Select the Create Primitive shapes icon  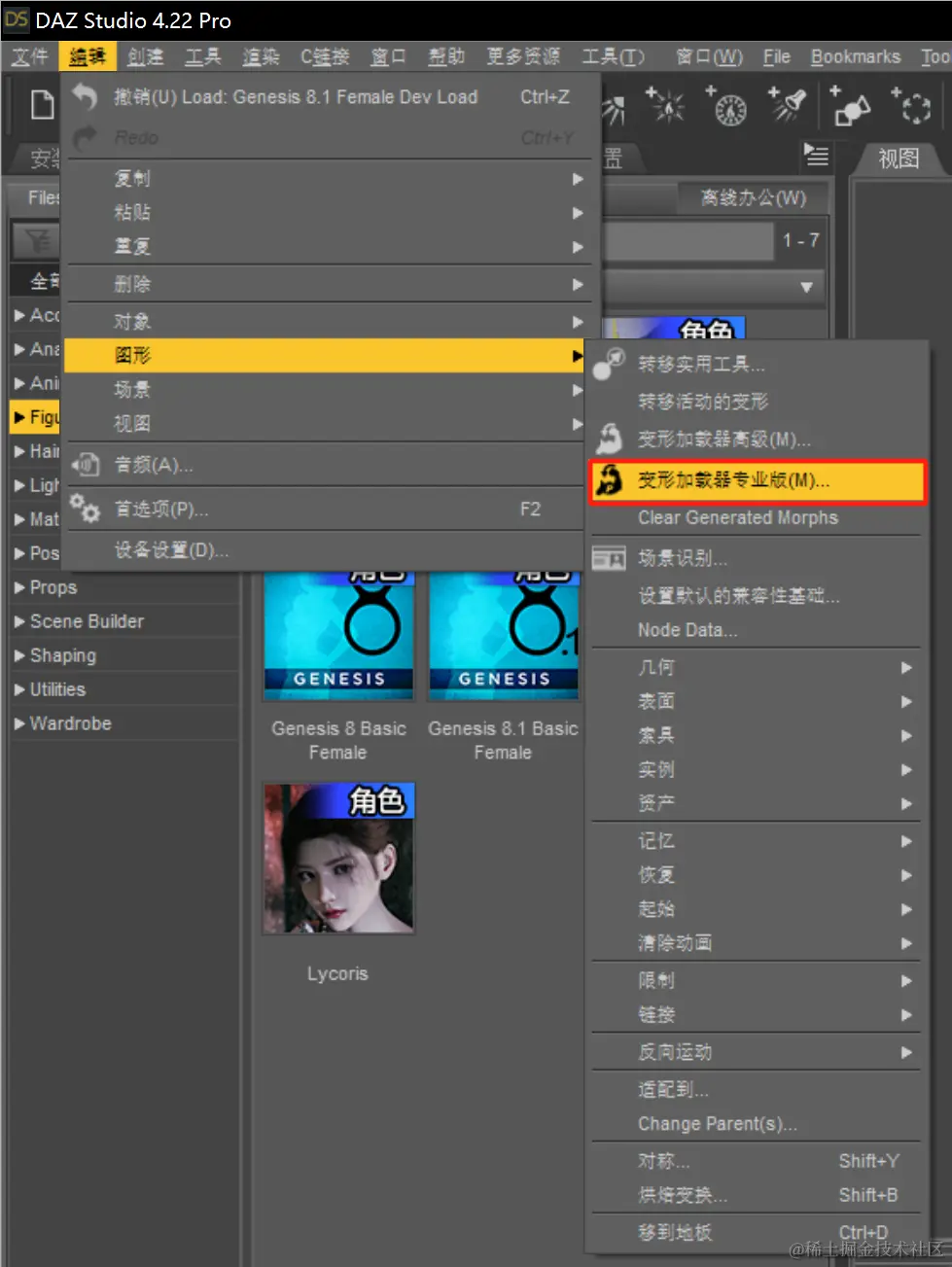point(851,109)
